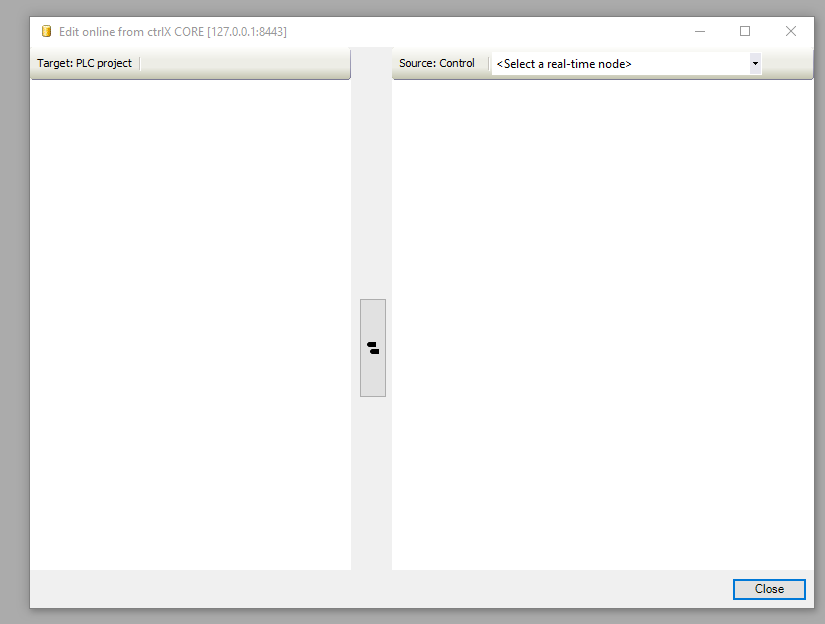Screen dimensions: 825x624
Task: Click the 'Target: PLC project' label
Action: (84, 63)
